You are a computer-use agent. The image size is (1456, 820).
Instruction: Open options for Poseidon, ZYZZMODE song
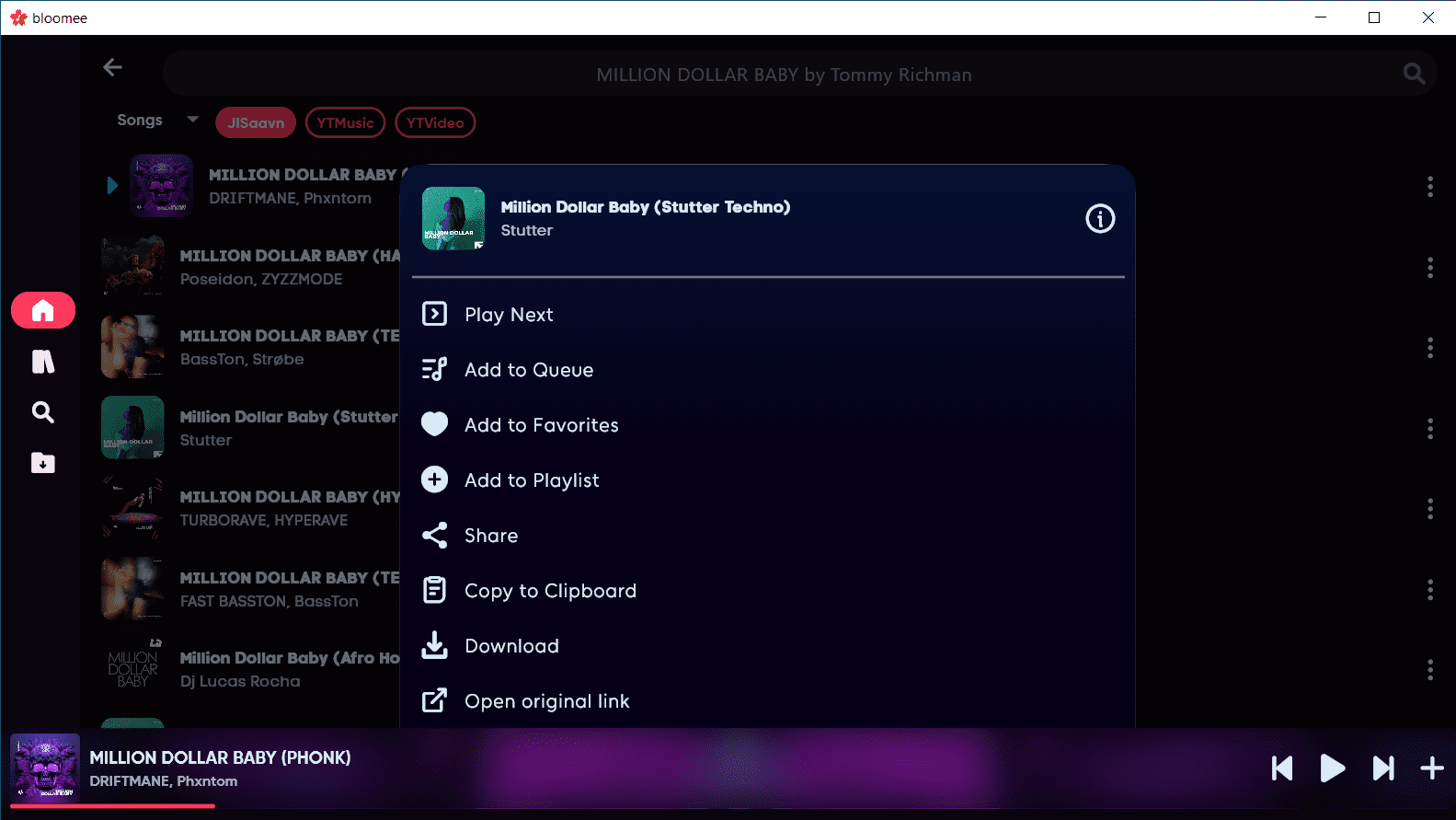(1430, 267)
